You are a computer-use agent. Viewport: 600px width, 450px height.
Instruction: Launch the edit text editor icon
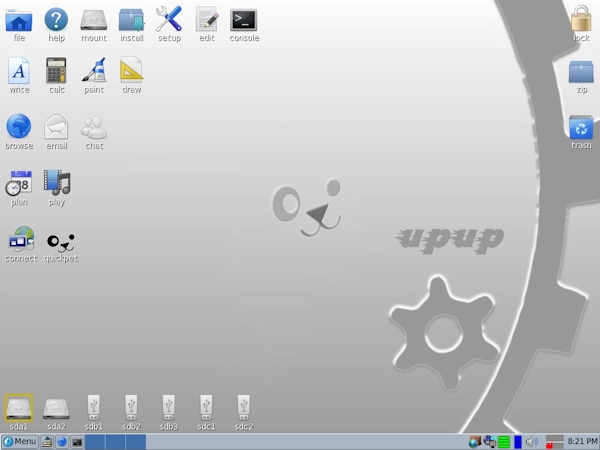click(207, 19)
